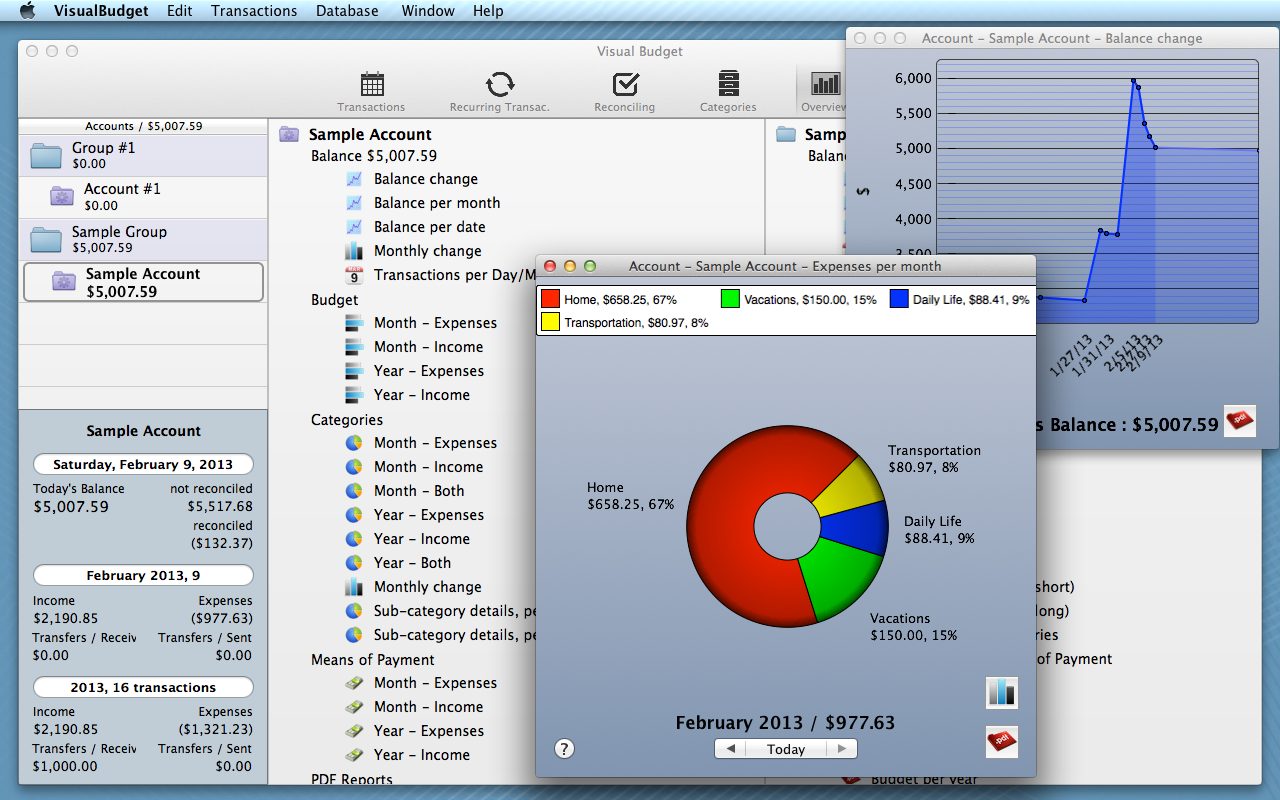
Task: Click Budget Year – Income bar icon
Action: pyautogui.click(x=353, y=395)
